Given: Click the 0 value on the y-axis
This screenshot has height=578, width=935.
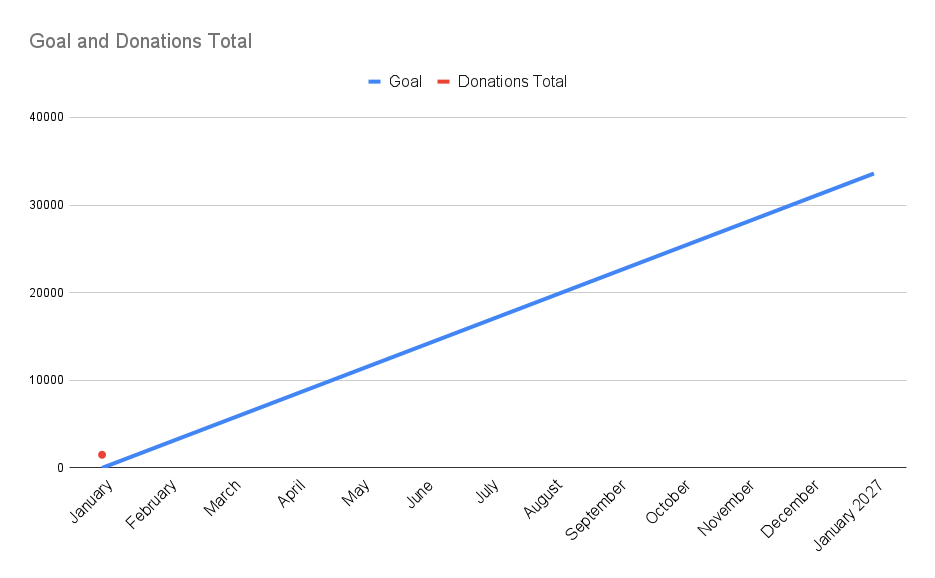Looking at the screenshot, I should tap(59, 468).
